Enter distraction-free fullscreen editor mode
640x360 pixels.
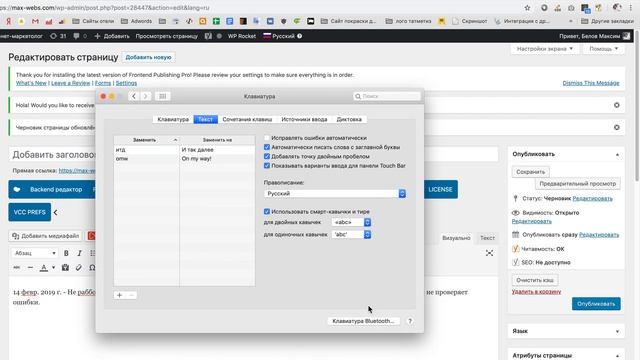[x=489, y=253]
